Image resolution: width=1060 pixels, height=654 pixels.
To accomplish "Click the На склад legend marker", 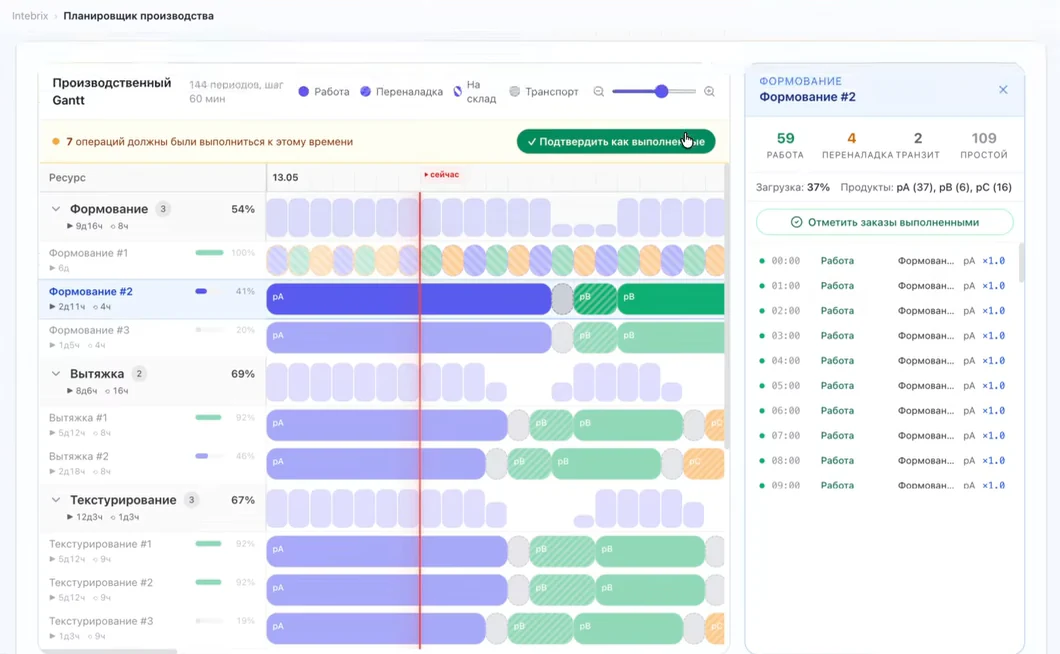I will coord(458,91).
